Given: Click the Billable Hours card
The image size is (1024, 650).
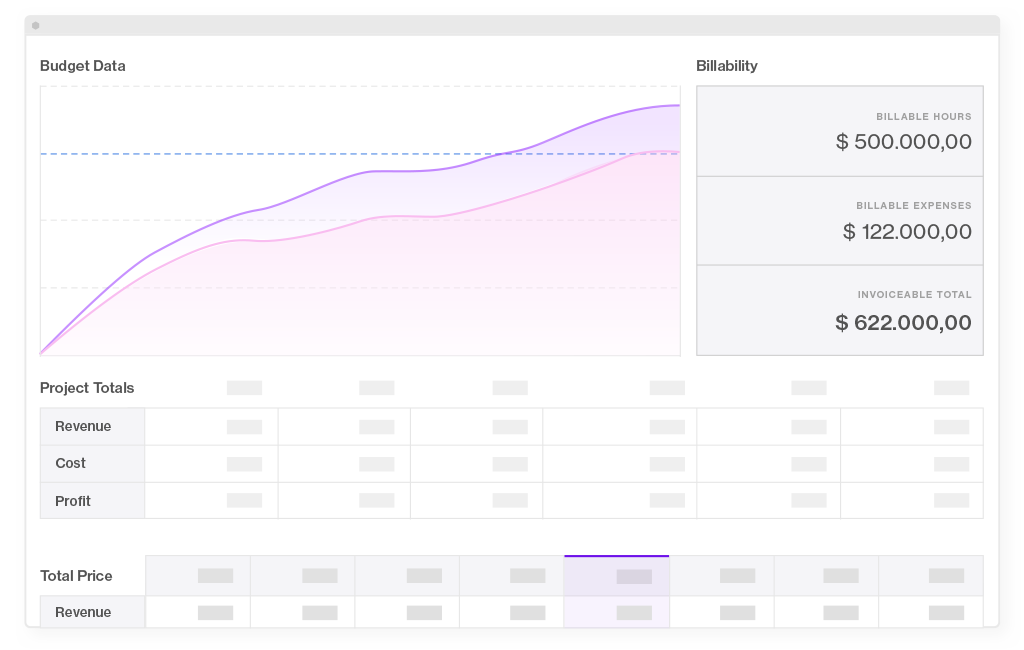Looking at the screenshot, I should pos(839,131).
